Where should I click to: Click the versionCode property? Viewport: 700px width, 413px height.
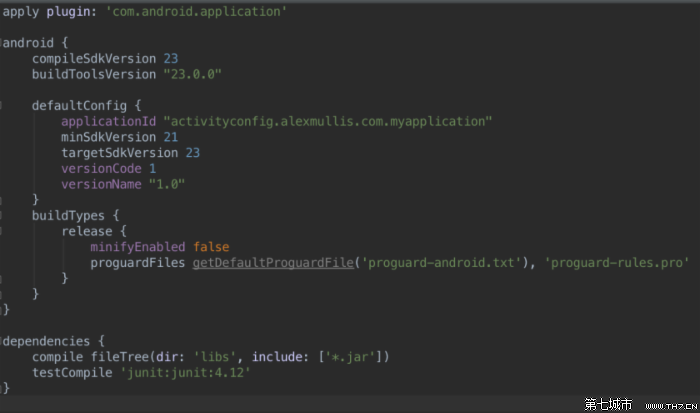pos(101,168)
